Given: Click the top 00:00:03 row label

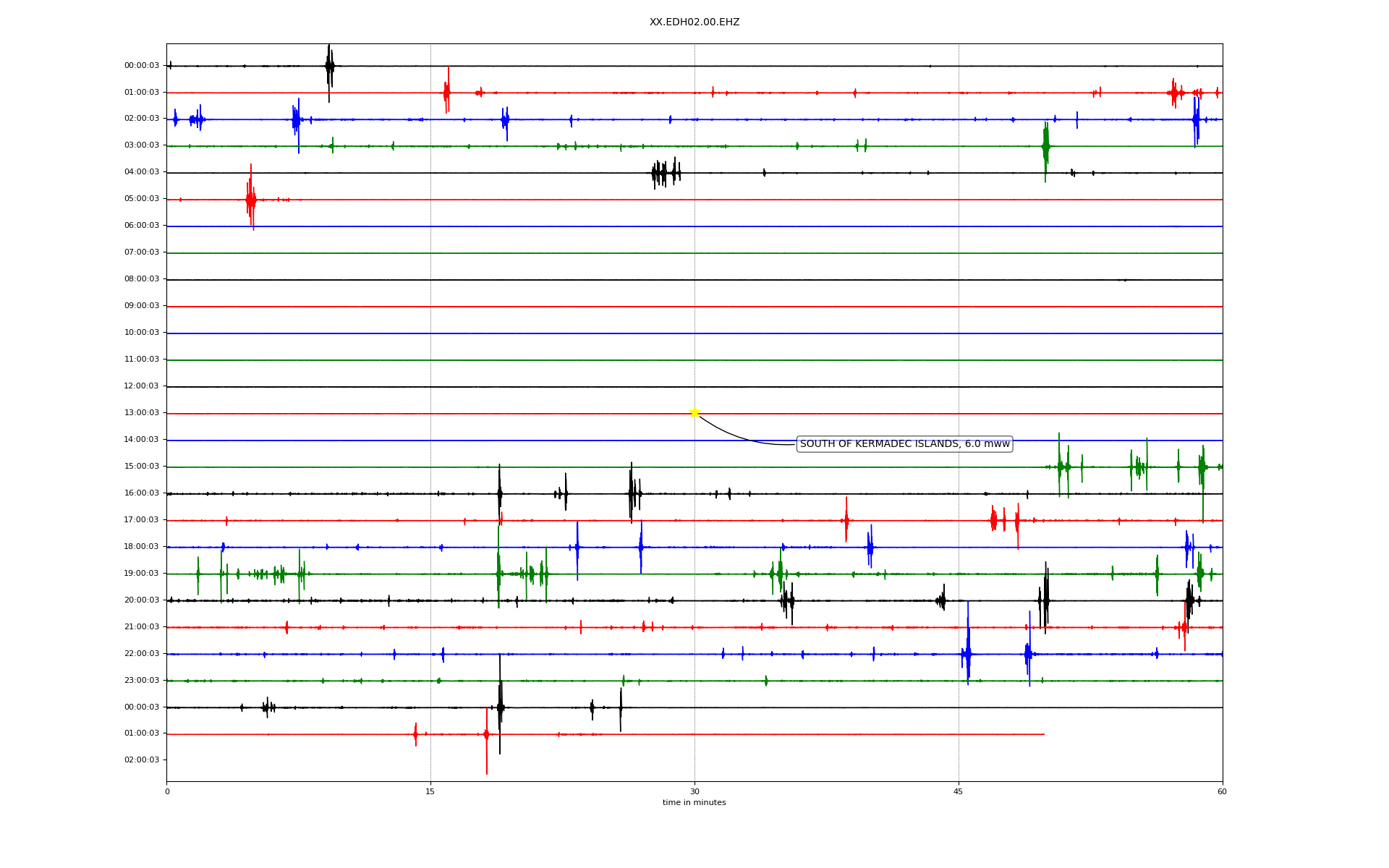Looking at the screenshot, I should tap(142, 66).
